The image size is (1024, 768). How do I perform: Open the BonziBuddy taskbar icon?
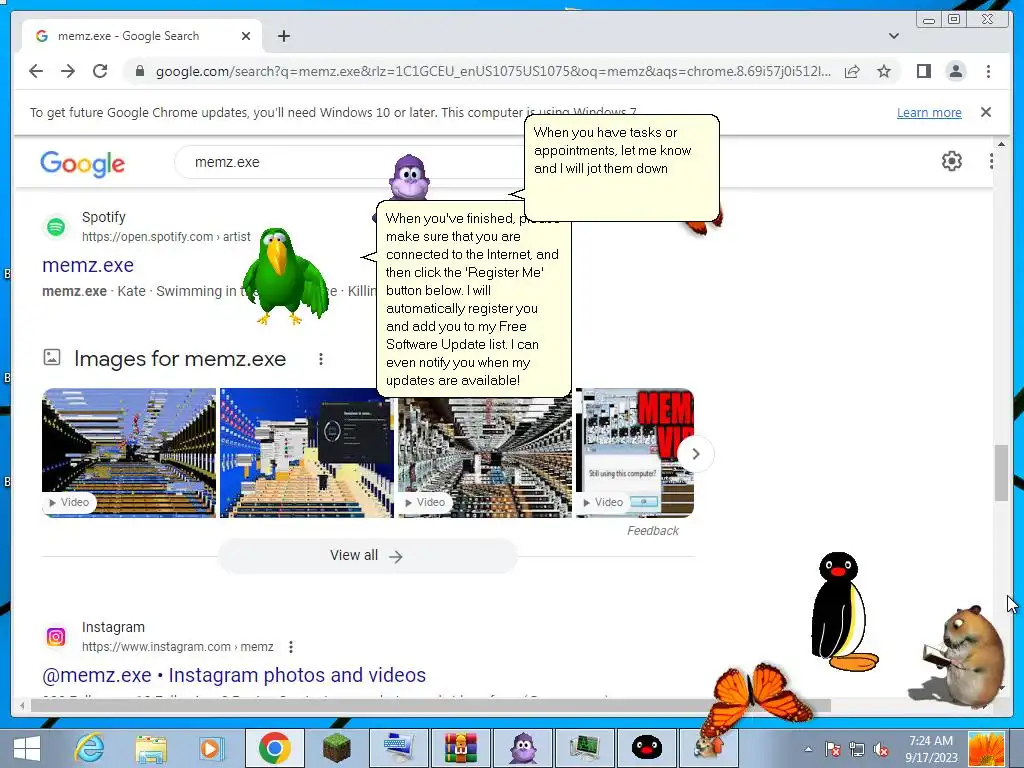pos(522,748)
